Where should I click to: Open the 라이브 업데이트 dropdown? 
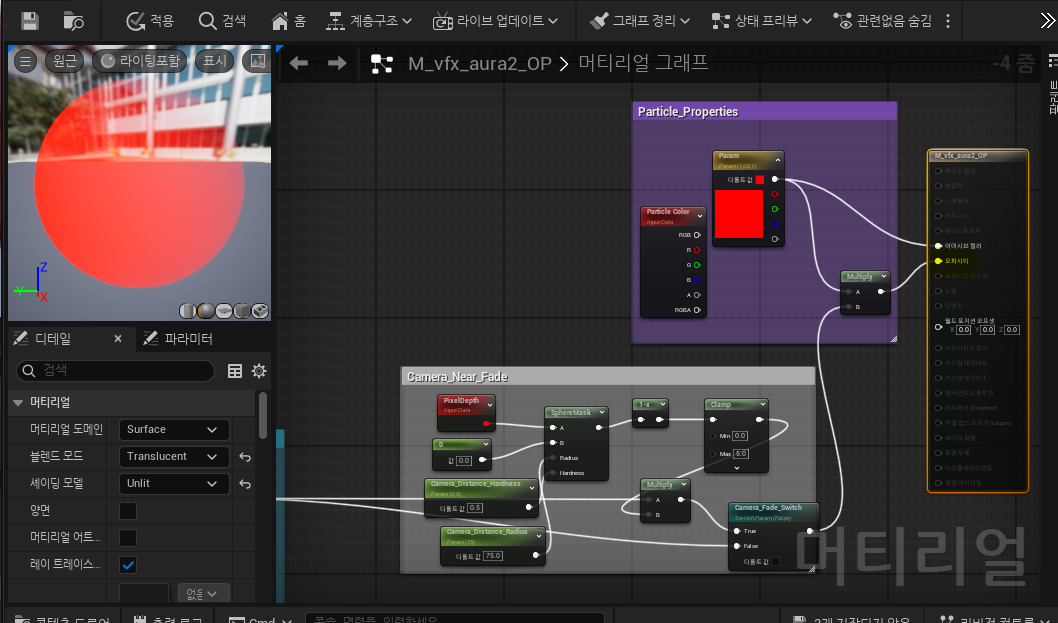tap(495, 21)
